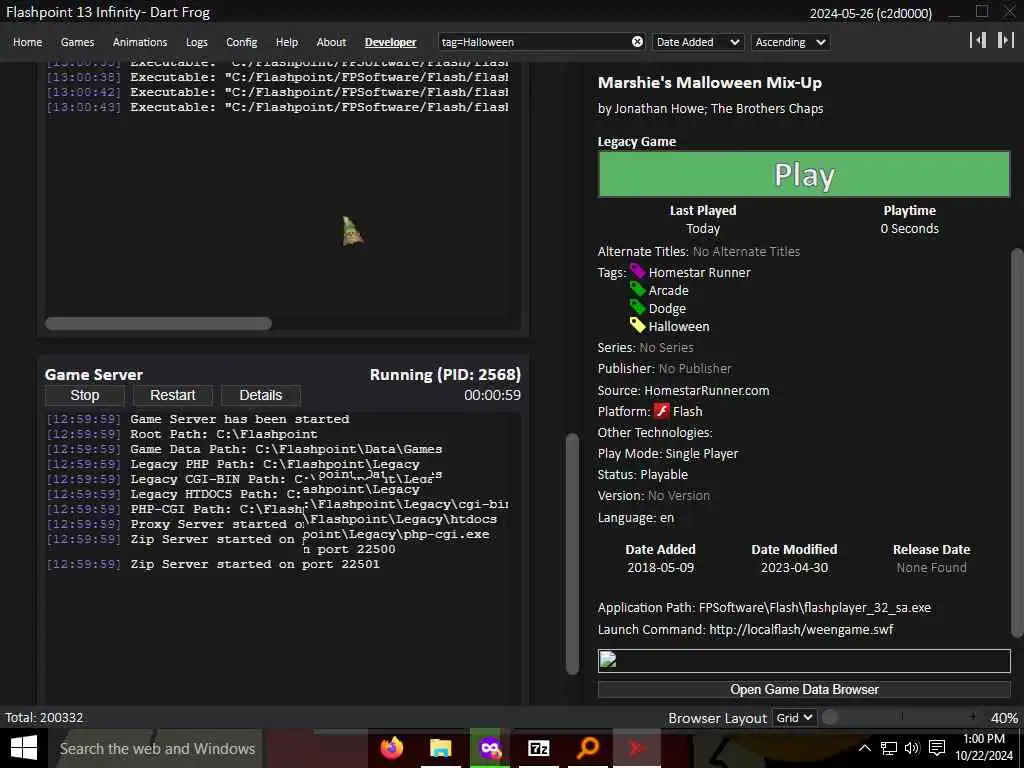Screen dimensions: 1024x768
Task: Click the green Dodge tag icon
Action: 637,307
